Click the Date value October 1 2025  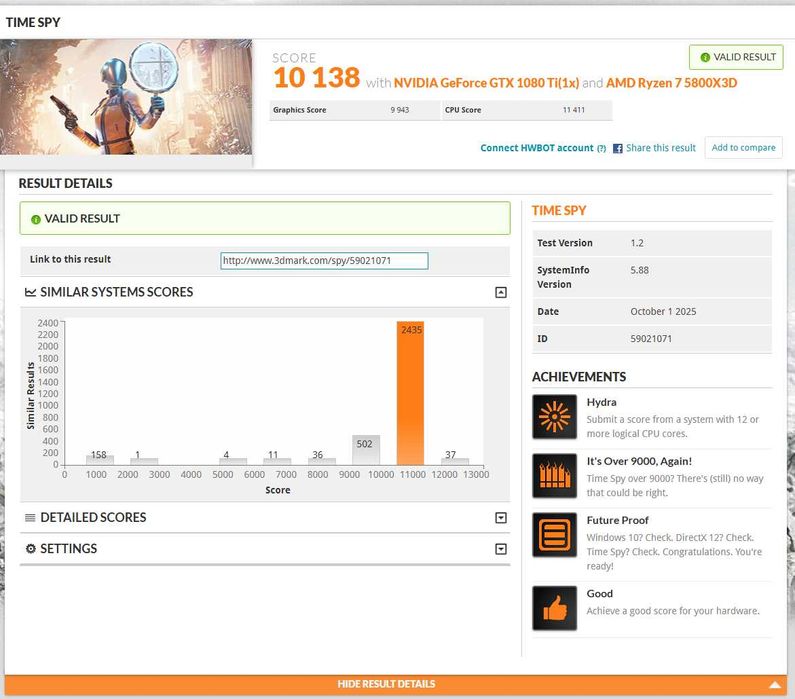click(663, 311)
